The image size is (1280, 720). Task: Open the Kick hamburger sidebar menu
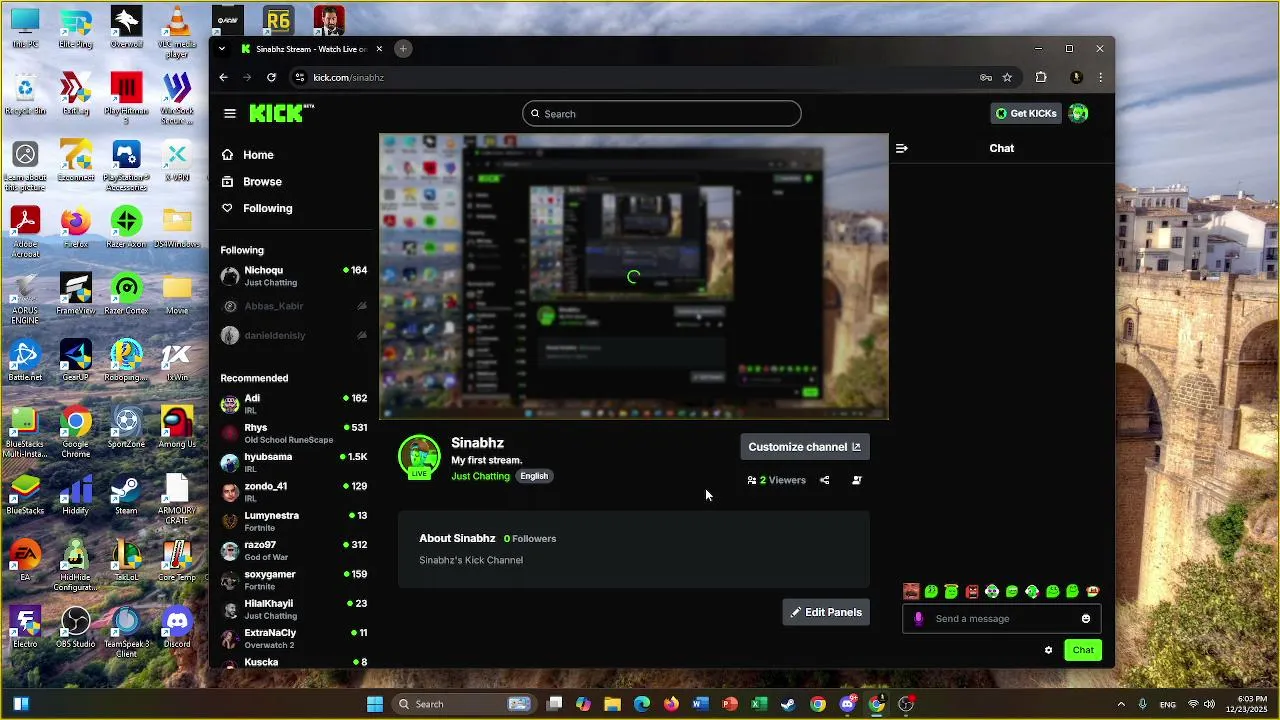pyautogui.click(x=230, y=113)
